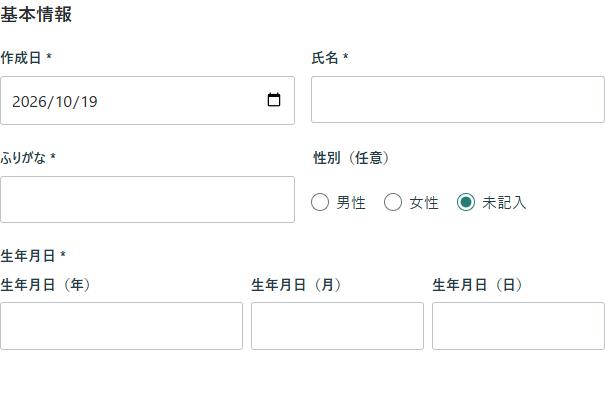The height and width of the screenshot is (398, 605).
Task: Select the 女性 radio button
Action: 393,202
